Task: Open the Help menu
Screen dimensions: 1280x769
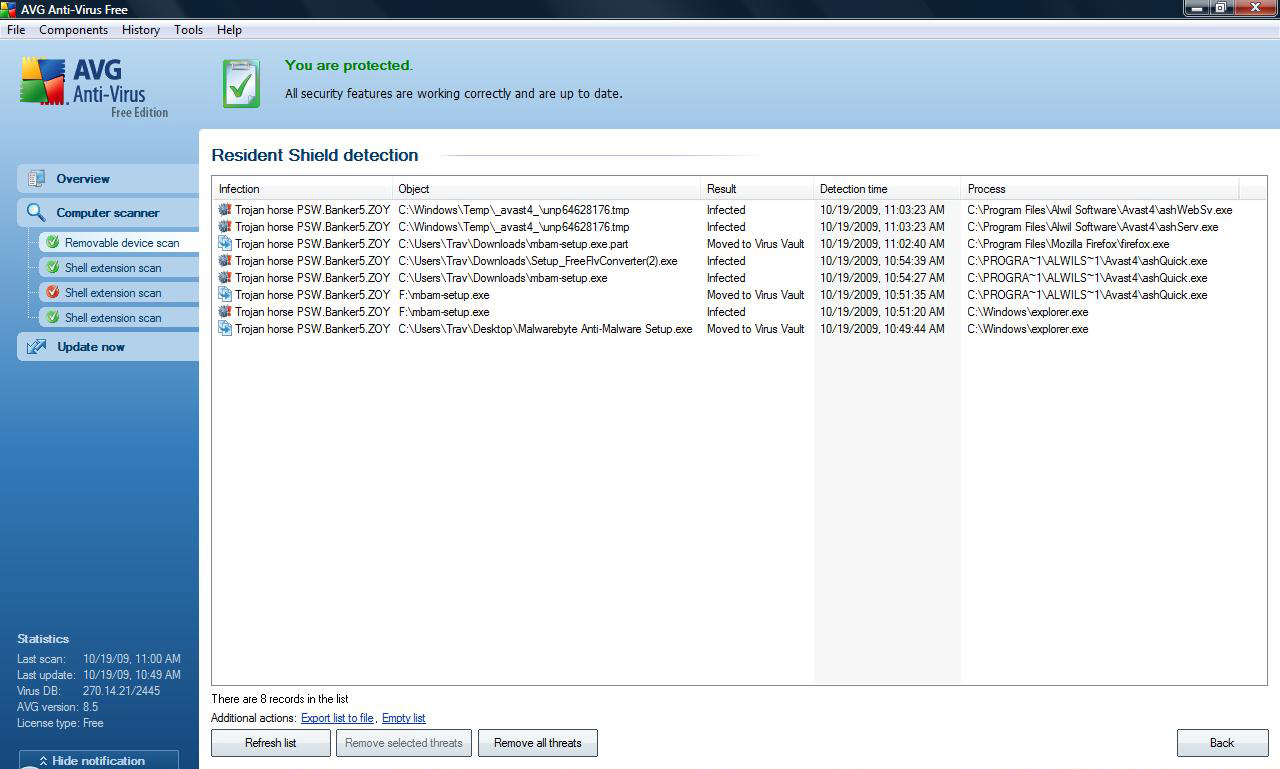Action: point(229,30)
